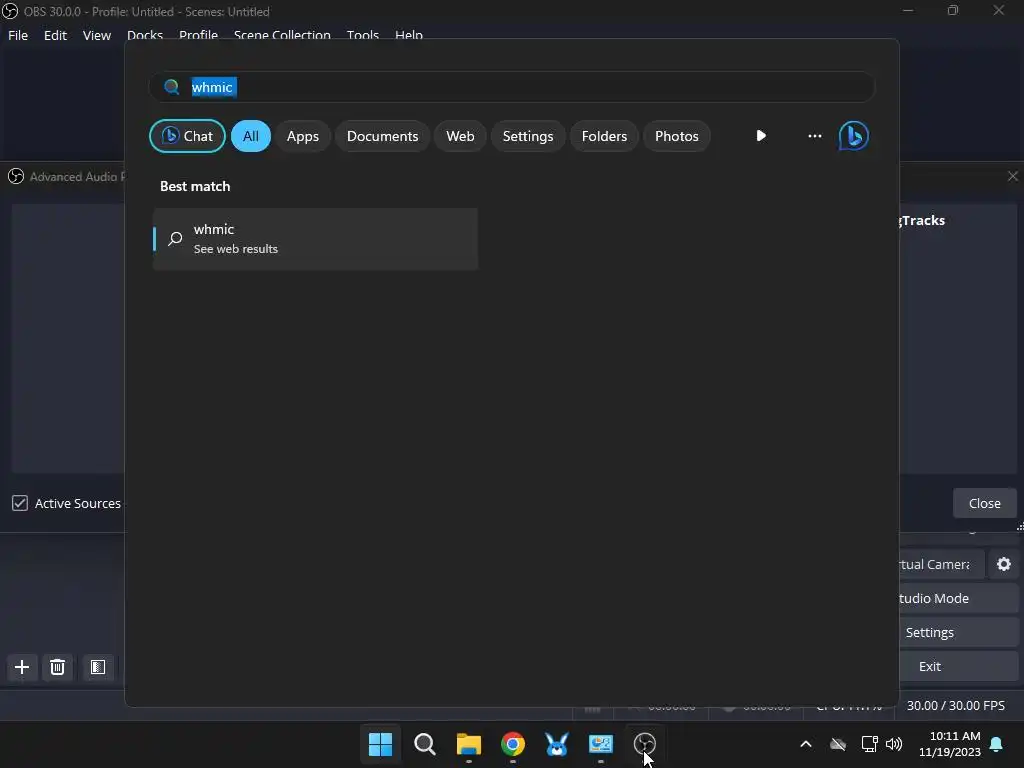1024x768 pixels.
Task: Start the Virtual Camera in OBS
Action: (941, 564)
